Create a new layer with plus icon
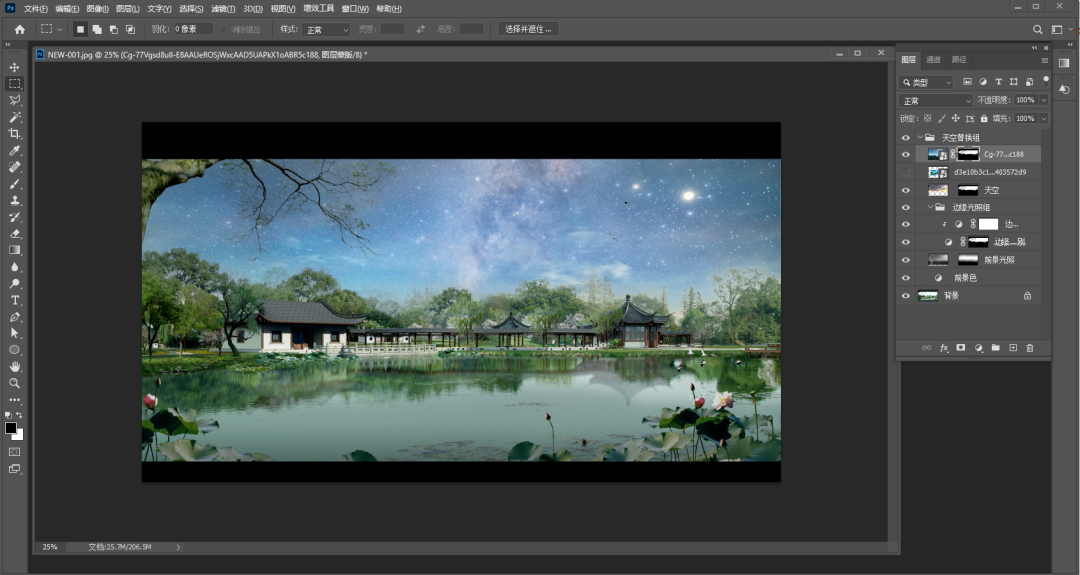Screen dimensions: 1080x575 point(1012,348)
